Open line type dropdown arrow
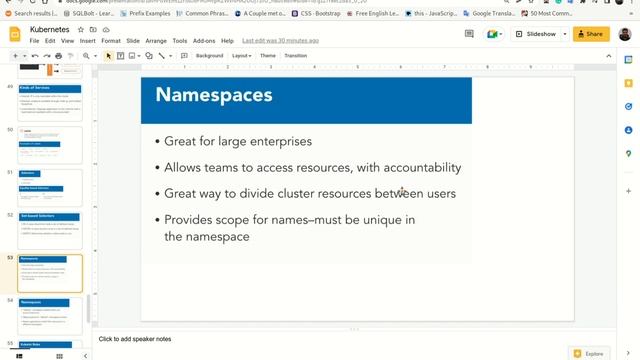 (171, 56)
